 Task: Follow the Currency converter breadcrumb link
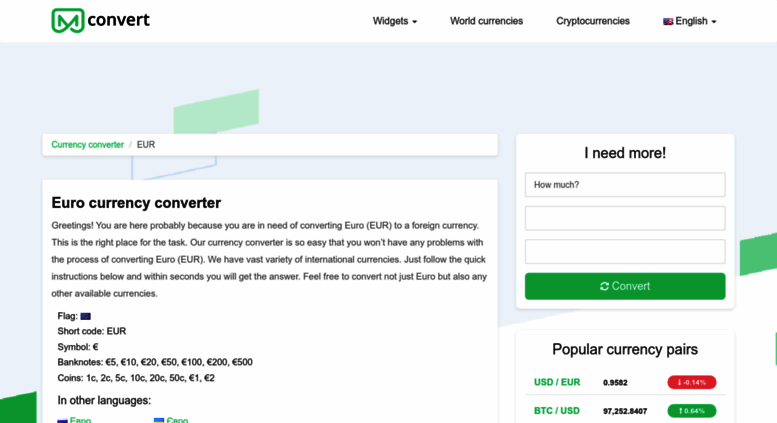pos(88,145)
